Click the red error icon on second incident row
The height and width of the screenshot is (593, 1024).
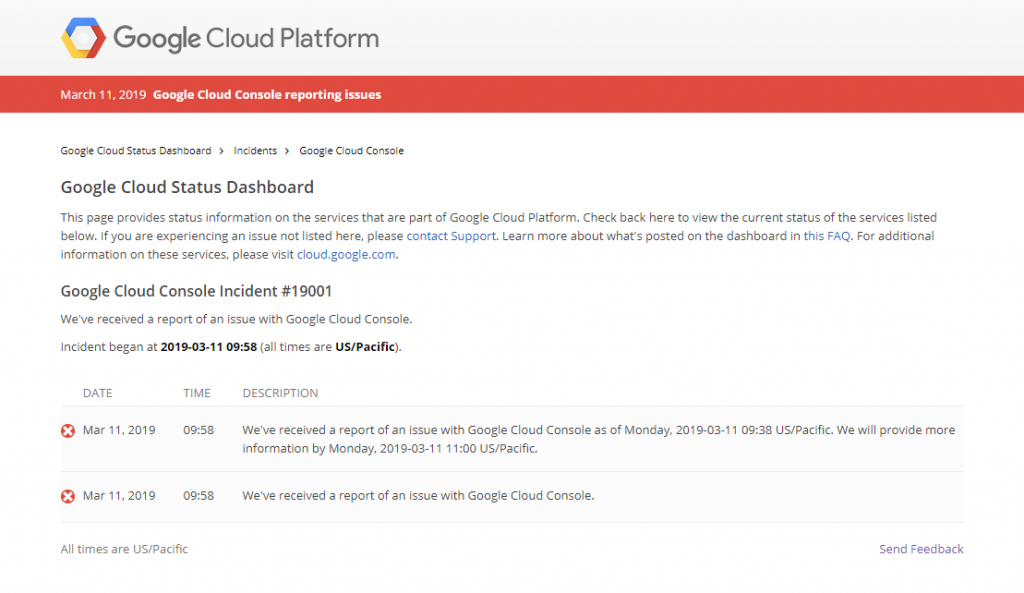pos(67,496)
